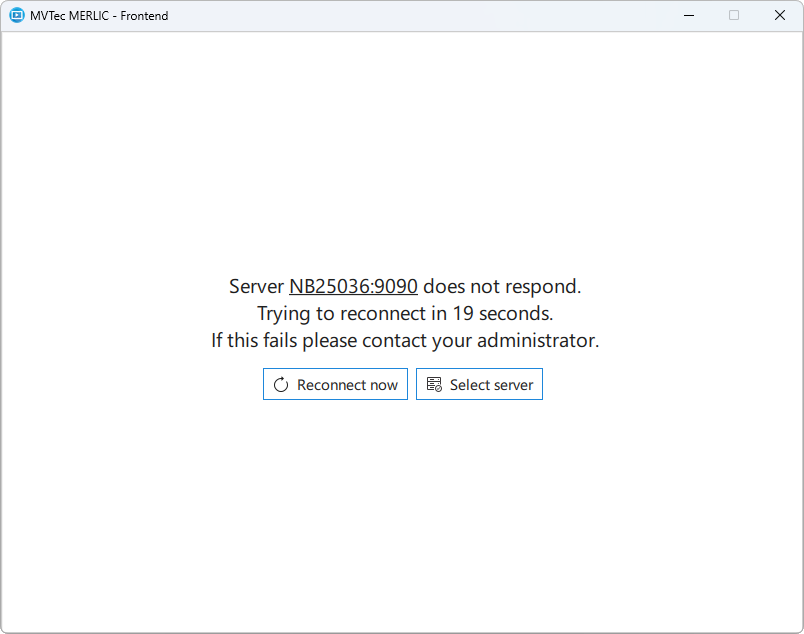
Task: Close the MERLIC Frontend window
Action: (780, 15)
